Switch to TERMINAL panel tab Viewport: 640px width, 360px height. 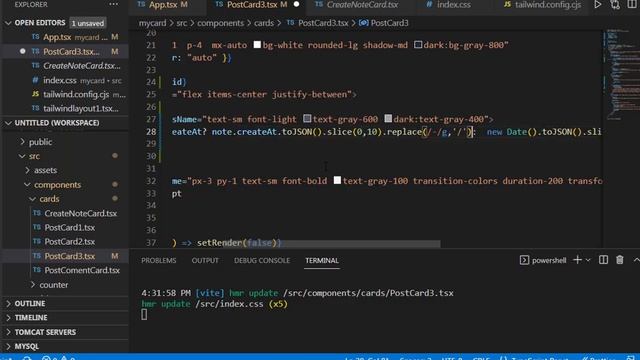click(322, 260)
